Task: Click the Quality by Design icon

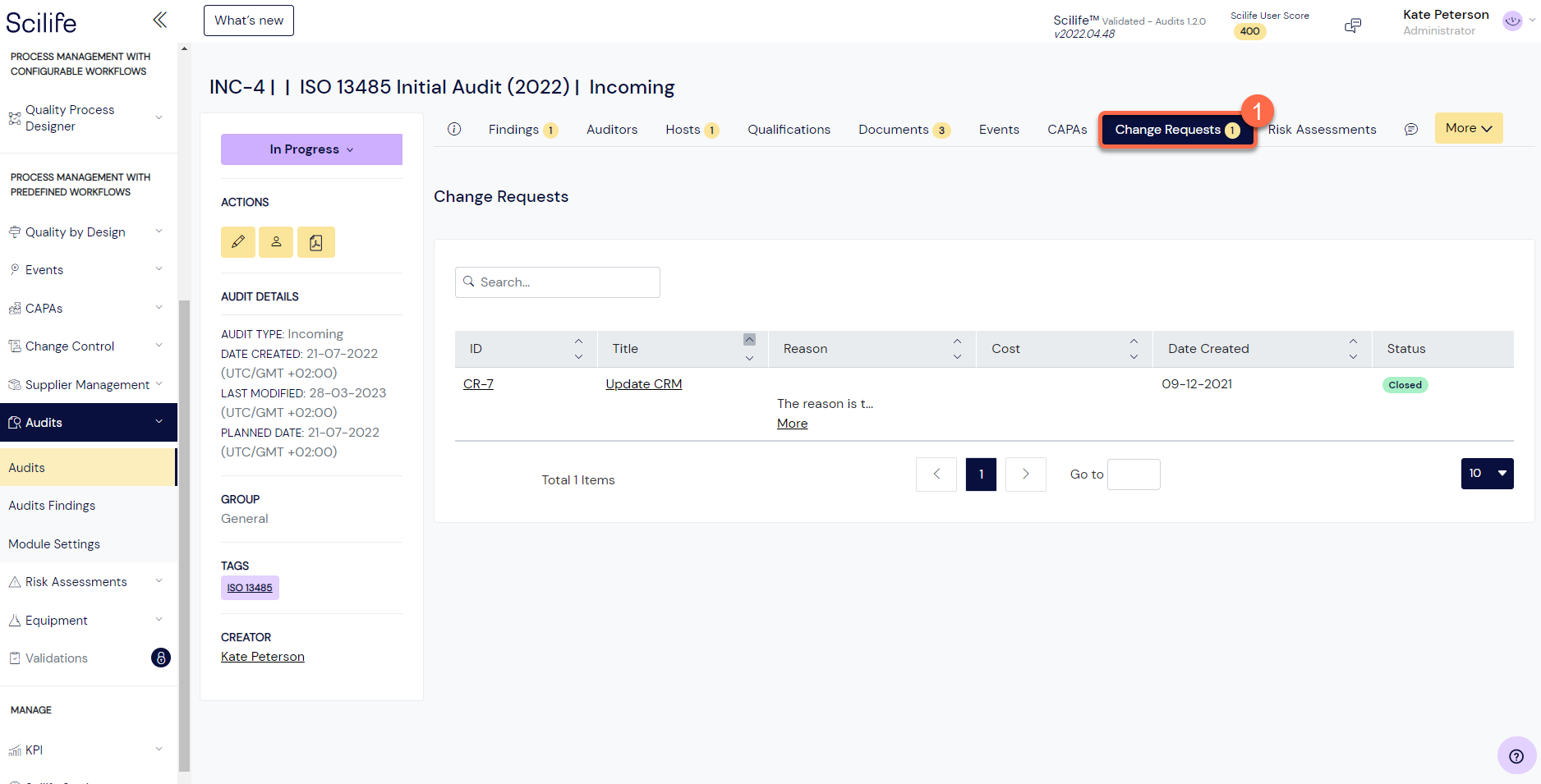Action: point(15,232)
